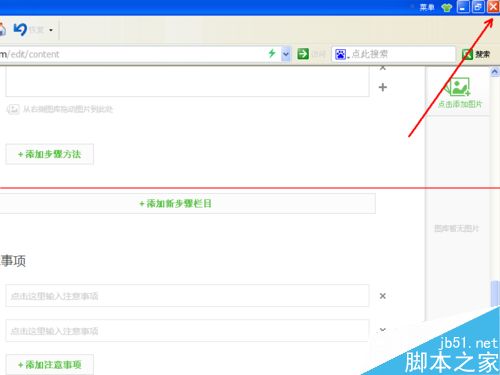Image resolution: width=500 pixels, height=375 pixels.
Task: Click the blue undo restore arrow icon
Action: tap(20, 29)
